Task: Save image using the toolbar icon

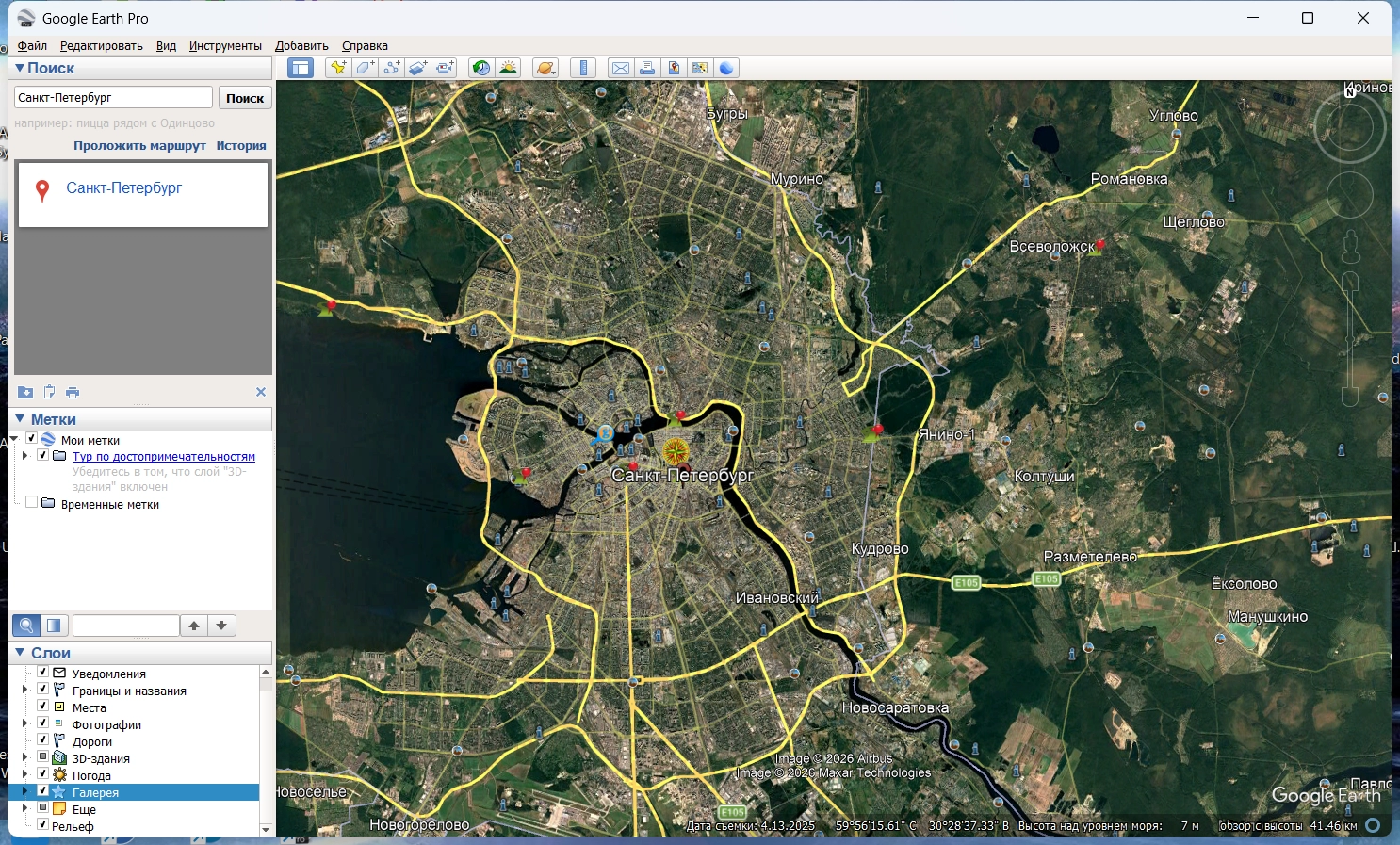Action: (x=674, y=68)
